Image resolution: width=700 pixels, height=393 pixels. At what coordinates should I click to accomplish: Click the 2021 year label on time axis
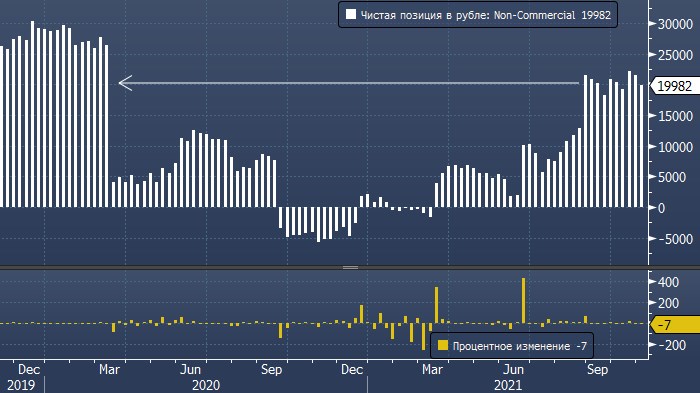point(508,385)
